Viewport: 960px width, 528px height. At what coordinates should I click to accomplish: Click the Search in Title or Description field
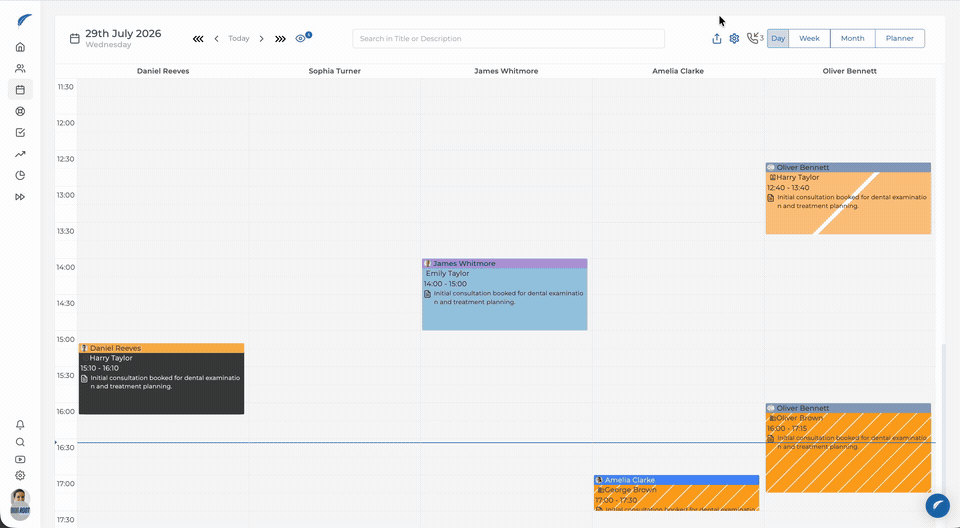pos(508,39)
